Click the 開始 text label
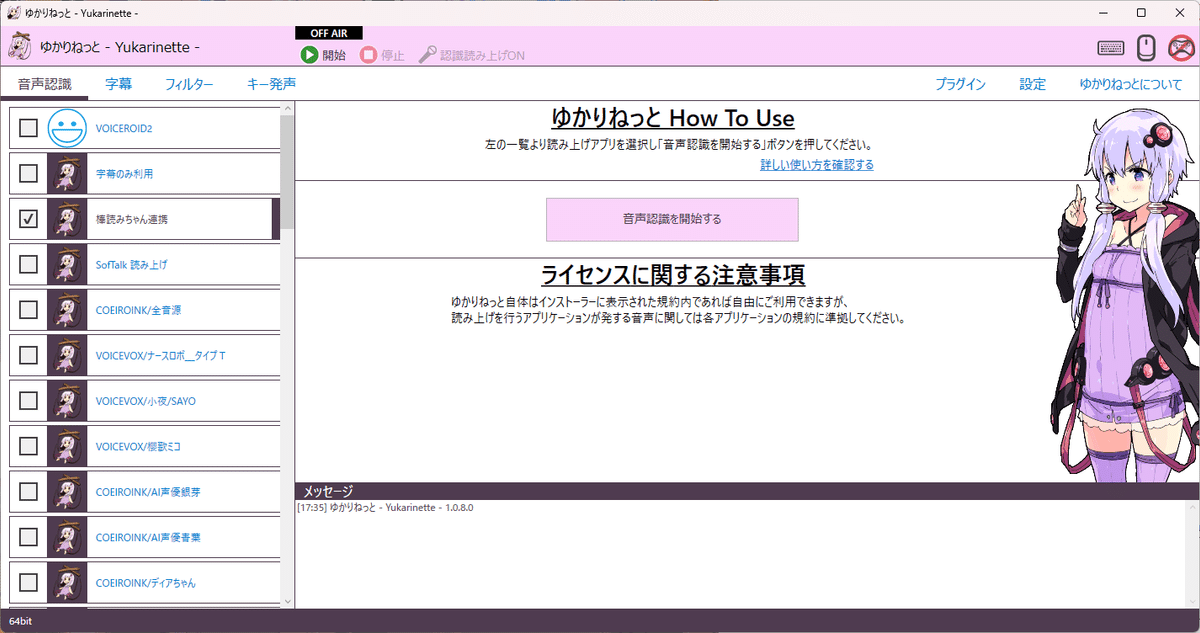The image size is (1200, 633). tap(334, 55)
